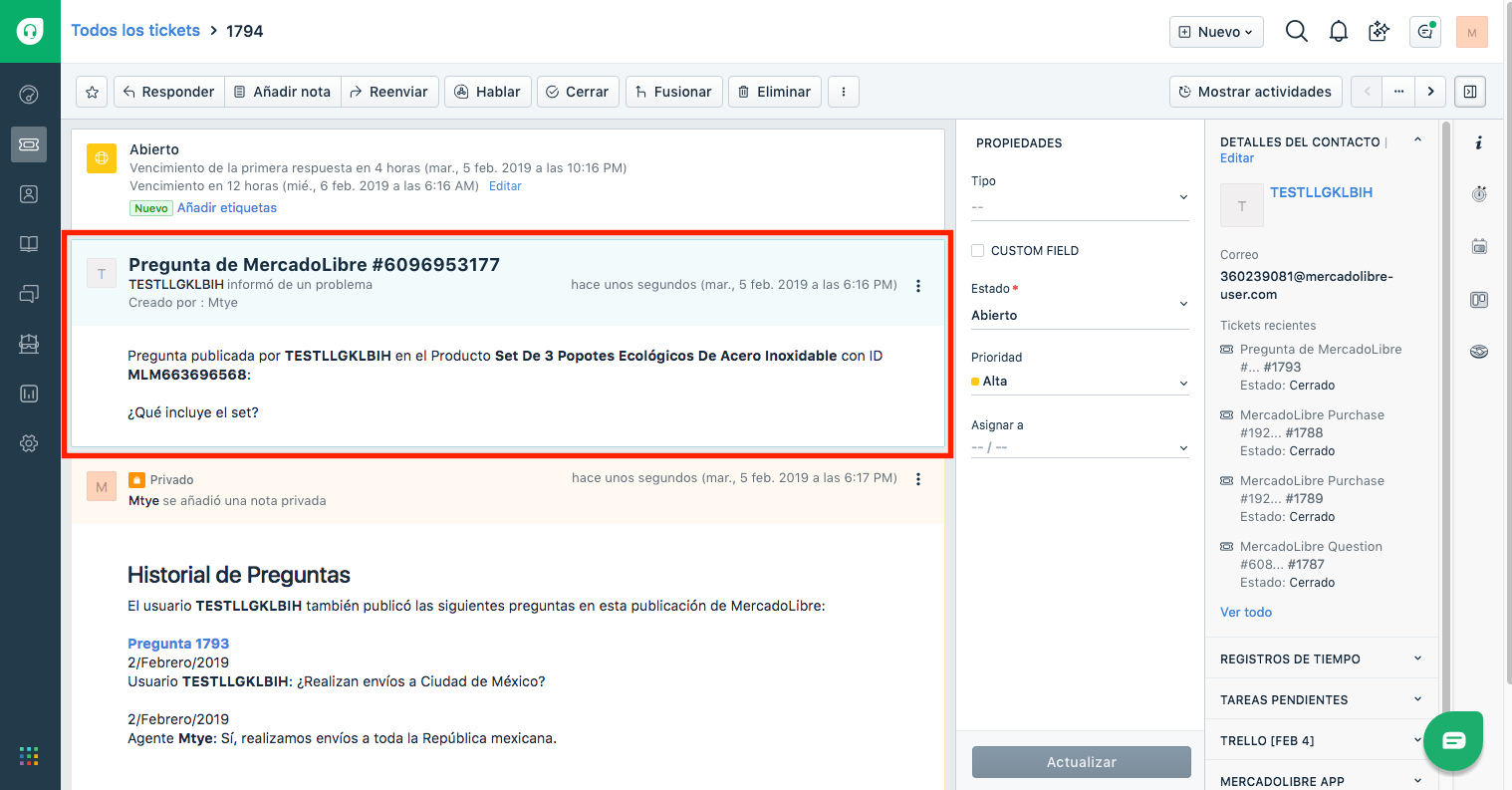Open options kebab for MercadoLibre question message
1512x790 pixels.
click(917, 286)
